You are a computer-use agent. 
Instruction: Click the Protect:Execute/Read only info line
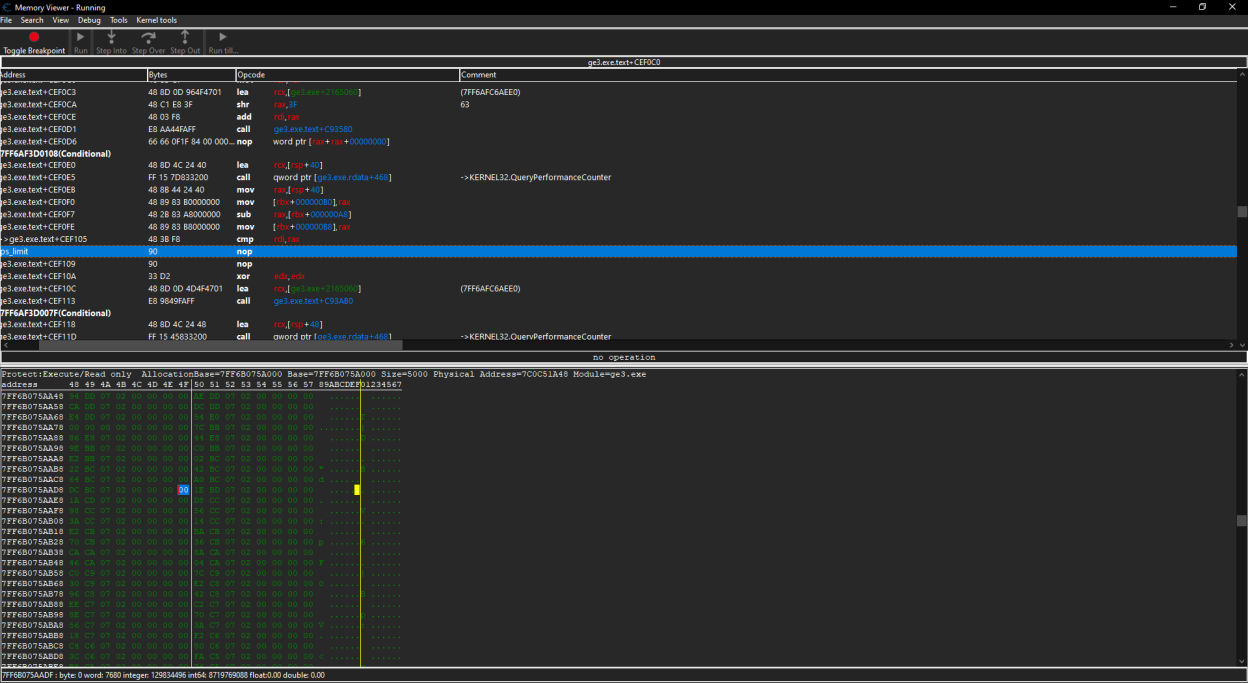(x=324, y=374)
